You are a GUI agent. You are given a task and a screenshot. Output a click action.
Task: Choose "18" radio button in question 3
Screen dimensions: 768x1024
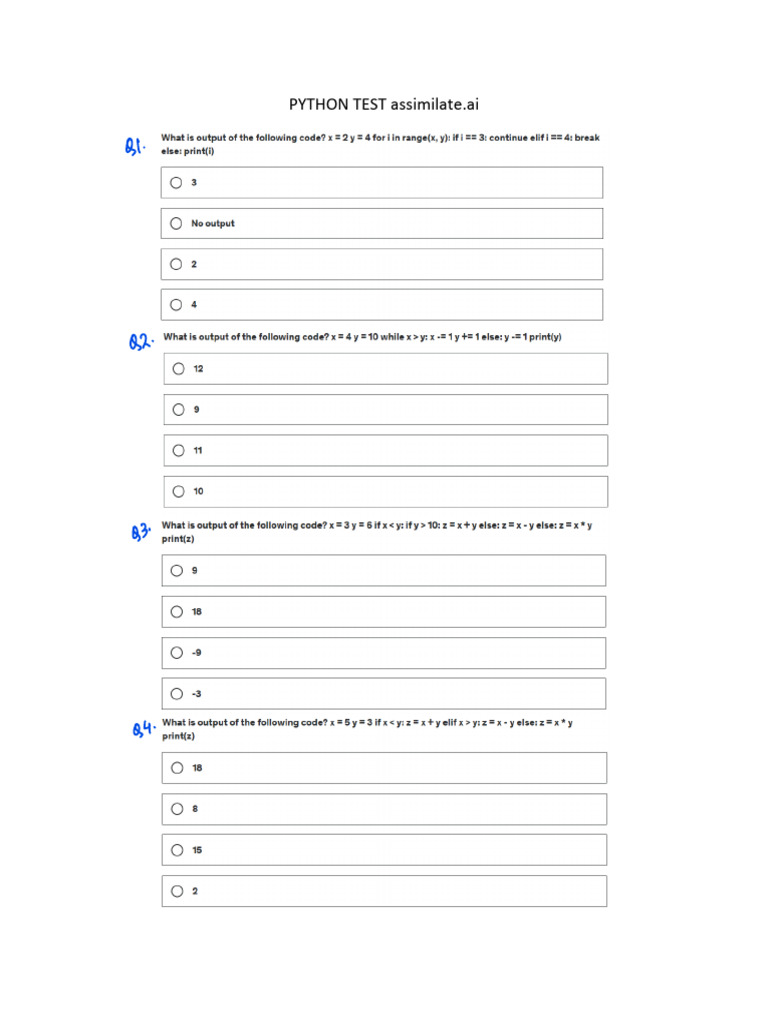tap(177, 612)
